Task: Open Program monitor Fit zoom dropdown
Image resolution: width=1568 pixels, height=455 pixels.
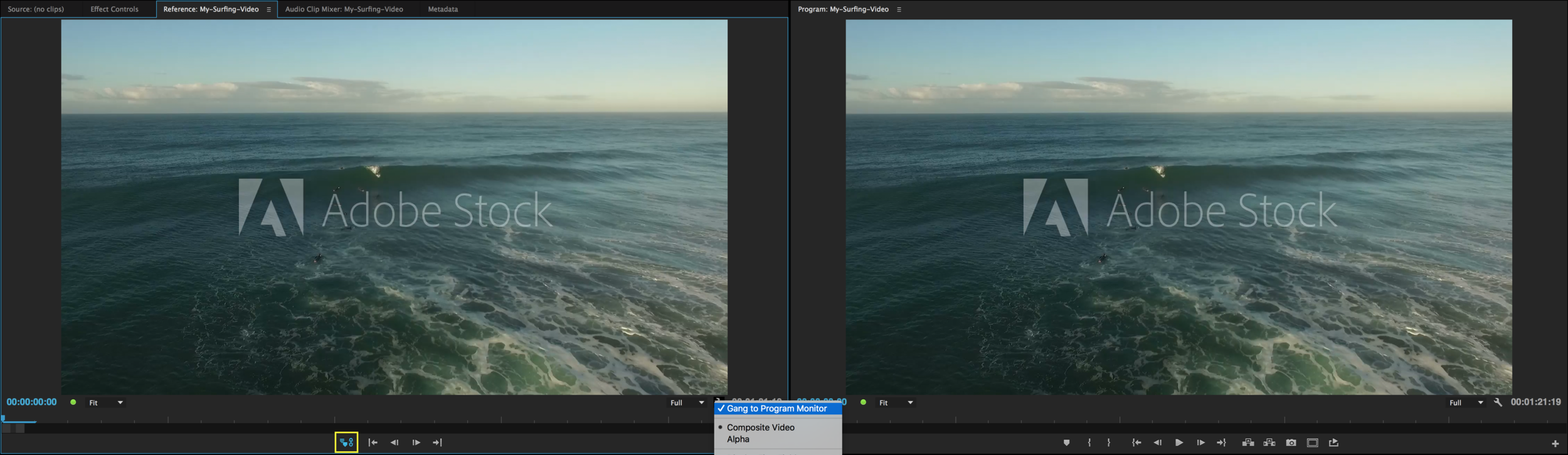Action: (896, 402)
